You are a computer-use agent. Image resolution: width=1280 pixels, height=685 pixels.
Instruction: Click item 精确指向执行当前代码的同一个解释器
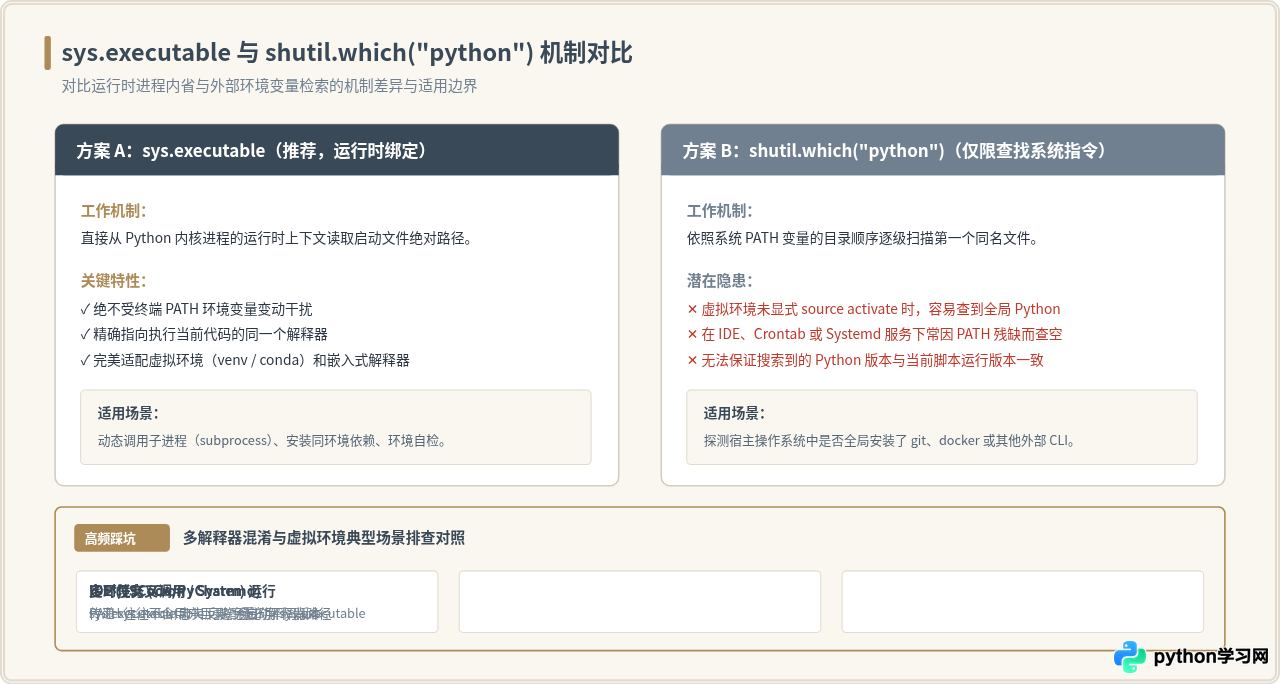204,334
